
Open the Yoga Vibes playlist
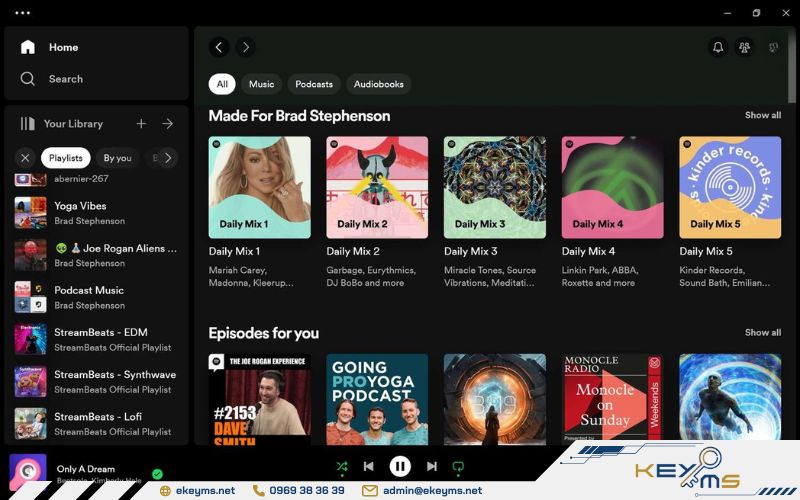[x=96, y=213]
